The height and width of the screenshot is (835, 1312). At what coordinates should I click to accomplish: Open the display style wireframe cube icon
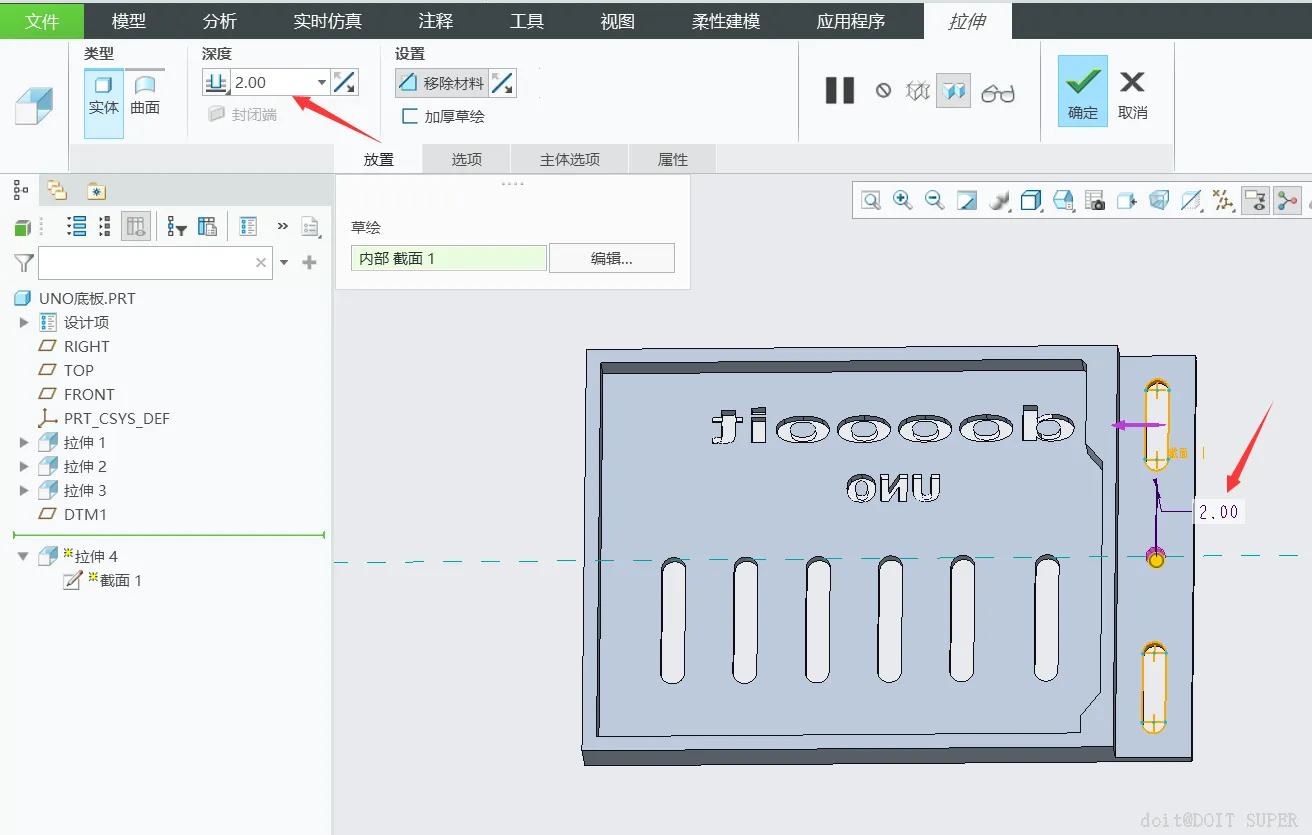pos(1031,201)
